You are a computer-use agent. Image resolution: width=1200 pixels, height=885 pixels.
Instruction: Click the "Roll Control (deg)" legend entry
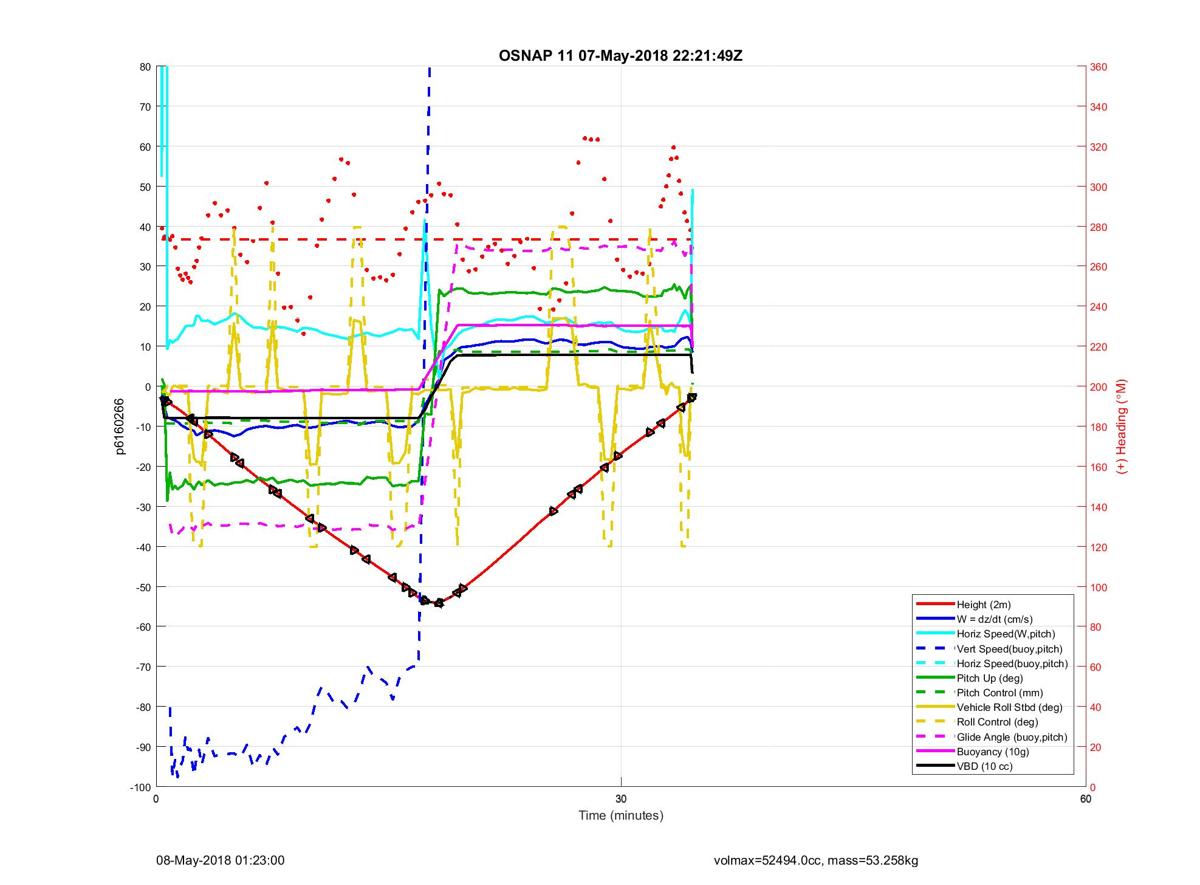[x=998, y=722]
